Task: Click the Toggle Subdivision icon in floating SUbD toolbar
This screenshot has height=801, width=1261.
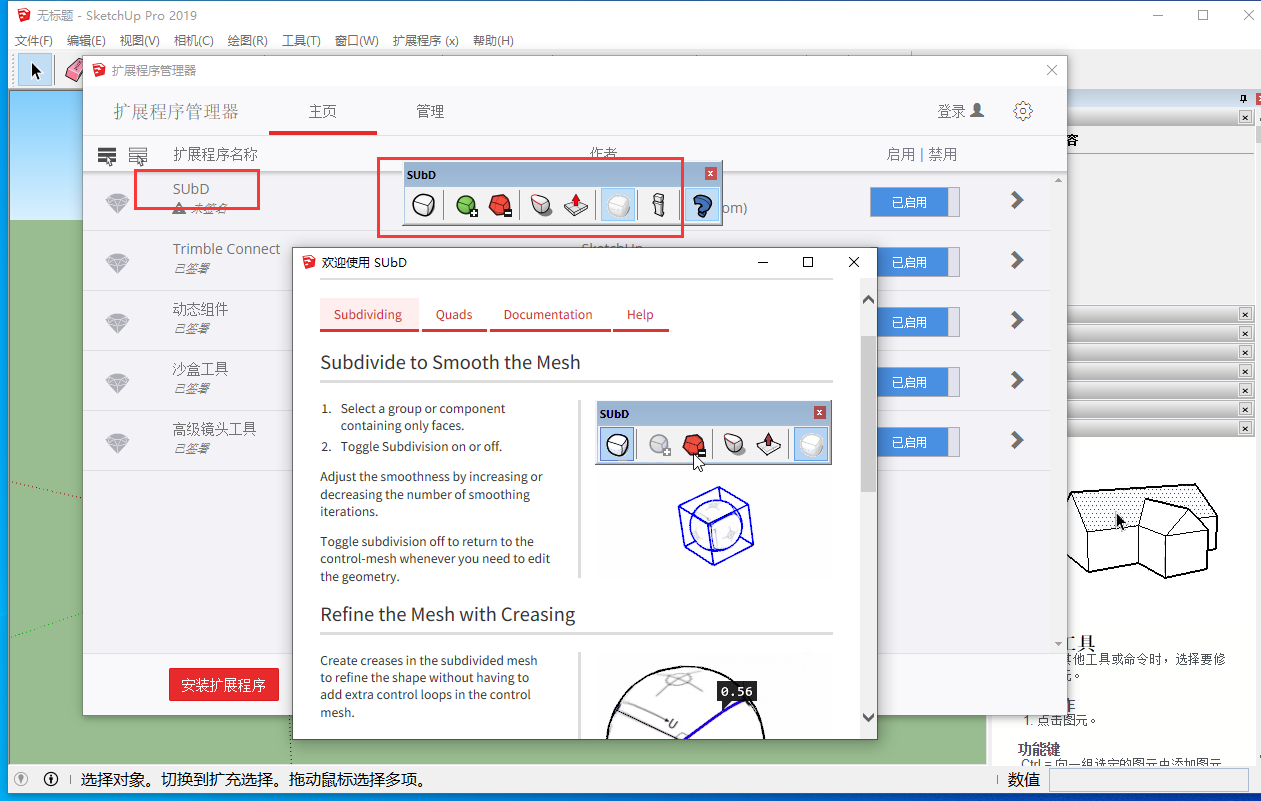Action: (x=423, y=206)
